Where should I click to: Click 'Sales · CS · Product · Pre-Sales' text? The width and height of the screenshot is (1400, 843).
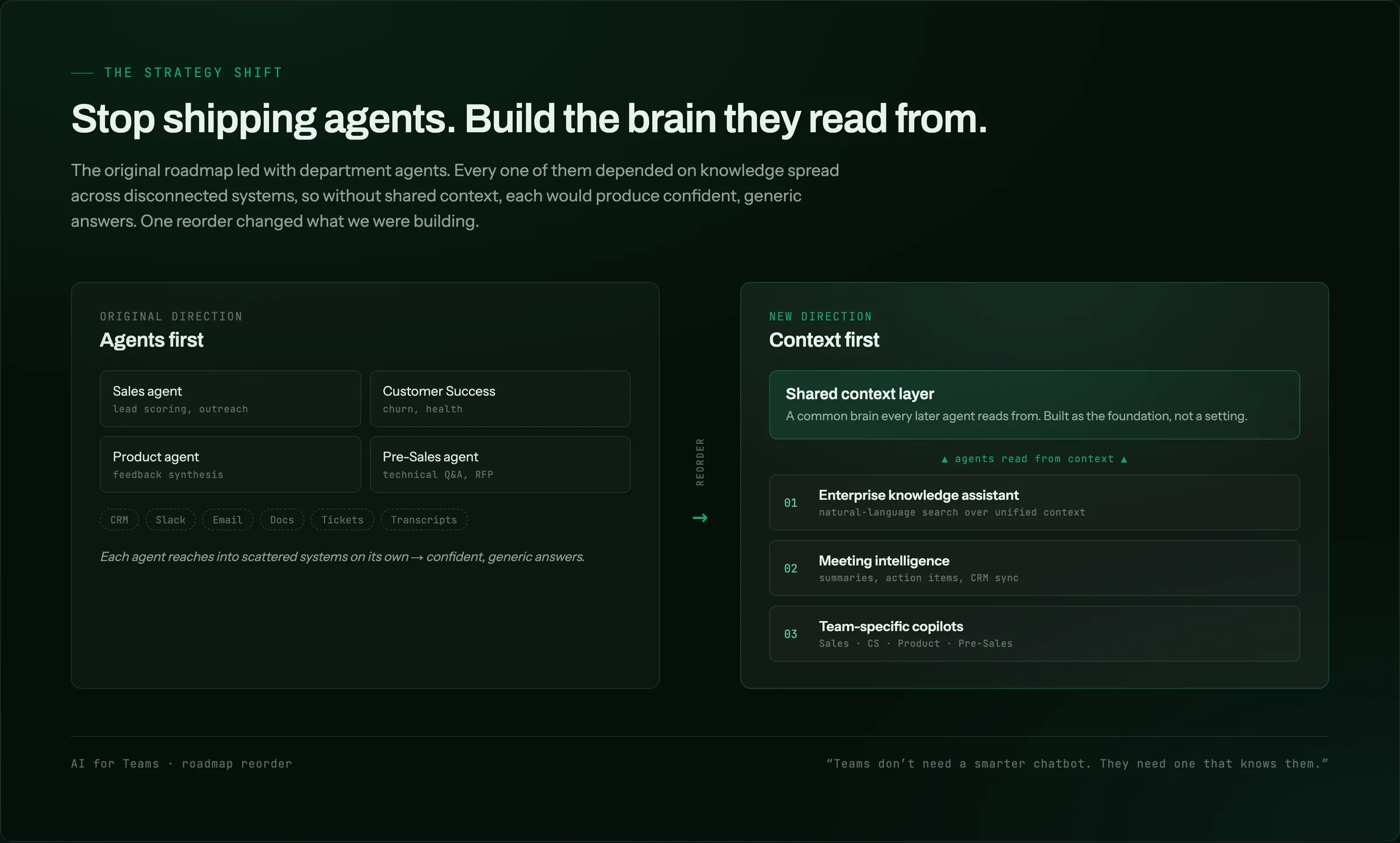click(916, 643)
